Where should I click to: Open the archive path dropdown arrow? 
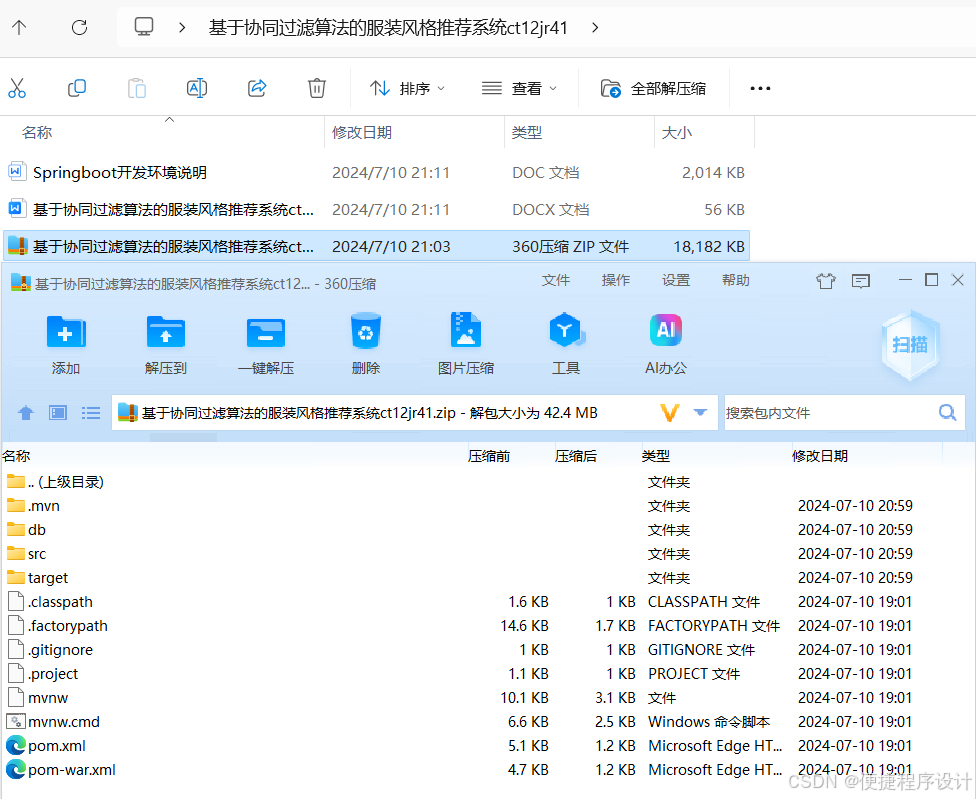pos(700,413)
